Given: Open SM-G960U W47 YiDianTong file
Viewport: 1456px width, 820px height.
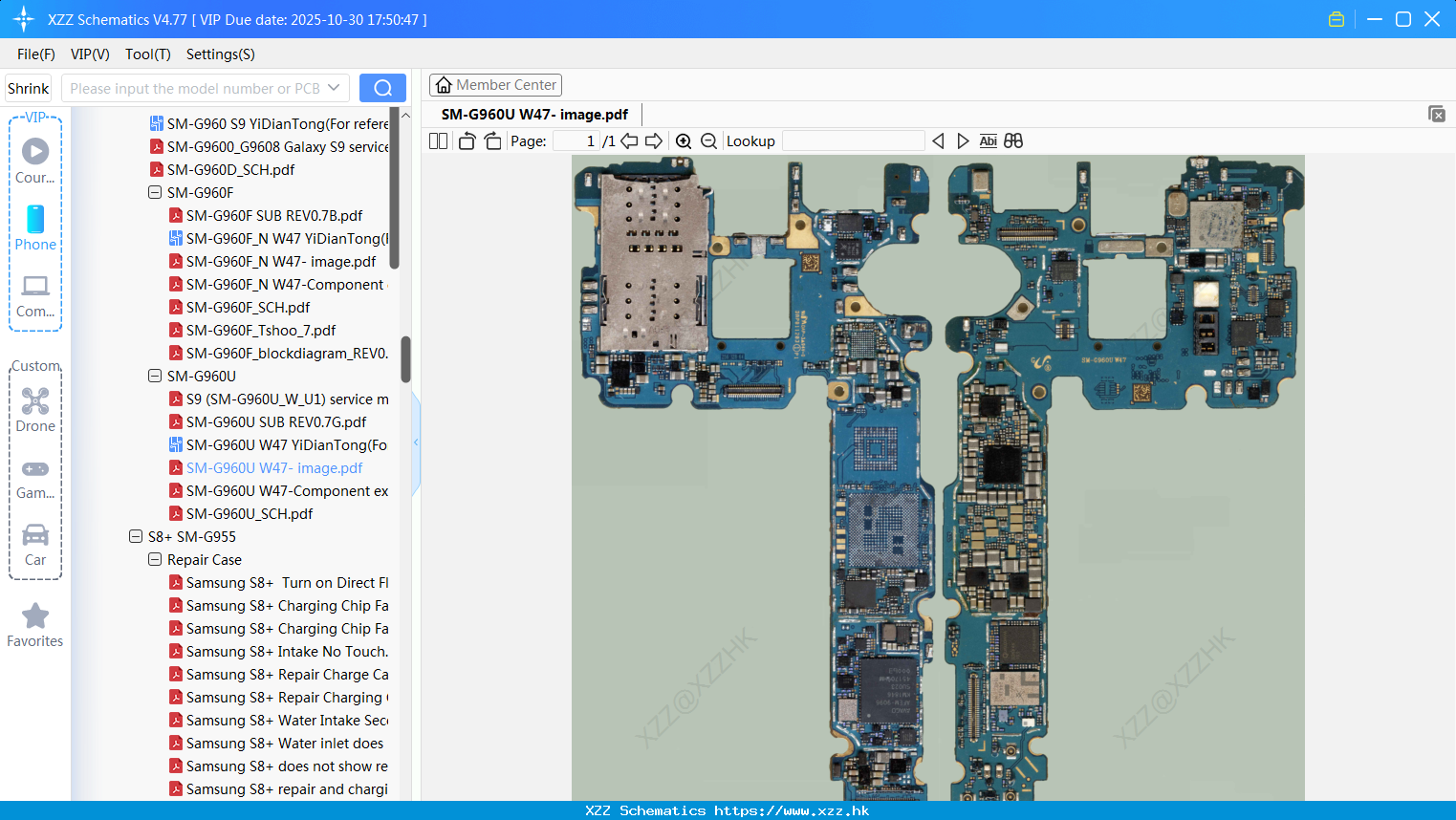Looking at the screenshot, I should [x=287, y=444].
